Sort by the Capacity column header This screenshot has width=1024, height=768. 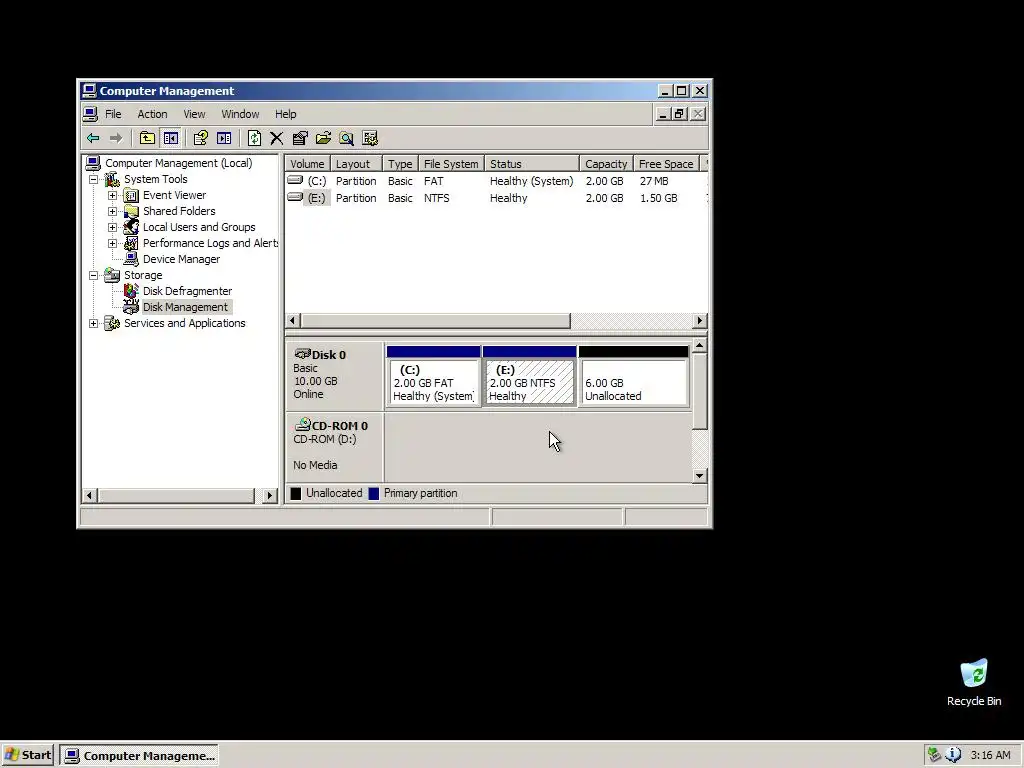click(607, 164)
